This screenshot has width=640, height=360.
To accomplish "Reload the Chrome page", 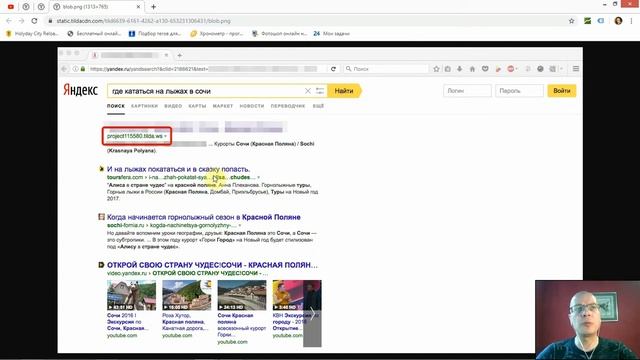I will tap(34, 21).
